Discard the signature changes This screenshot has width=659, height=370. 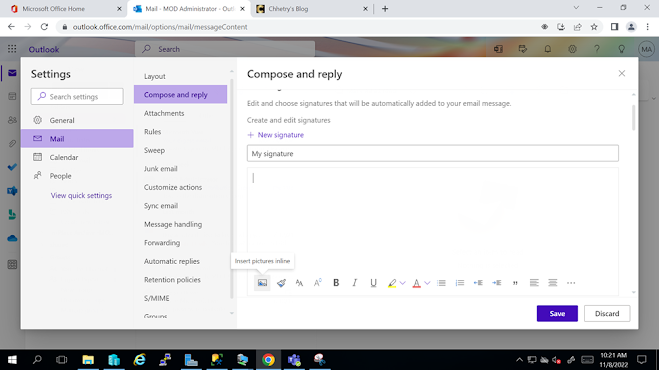607,314
